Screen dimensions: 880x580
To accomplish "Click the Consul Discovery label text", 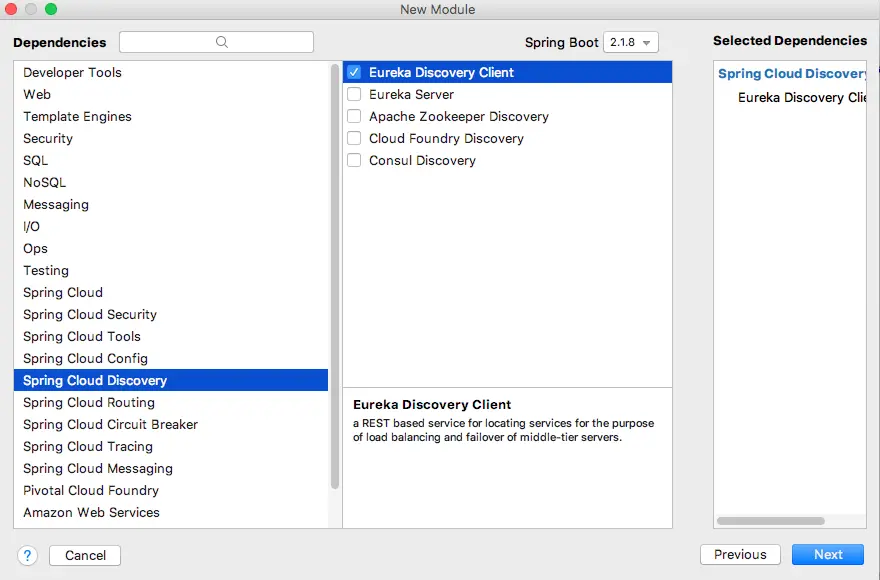I will [422, 161].
